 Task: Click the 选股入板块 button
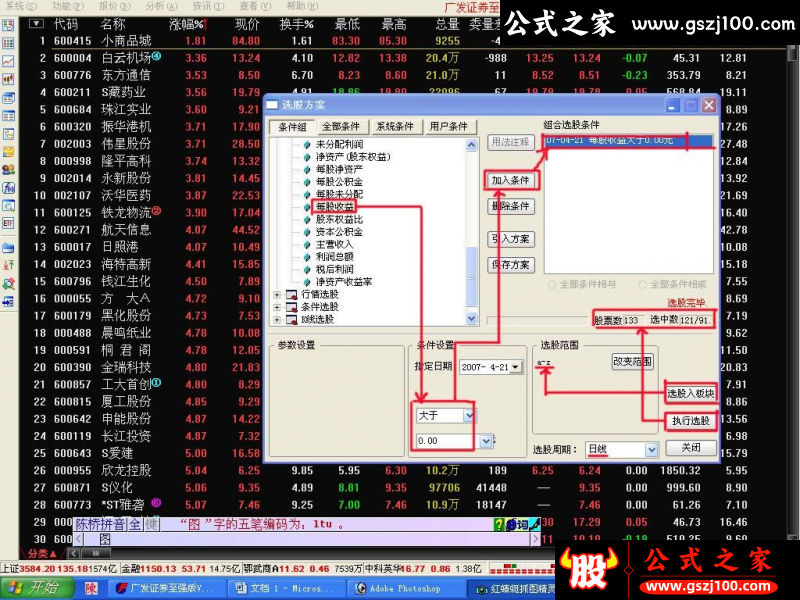click(x=691, y=393)
